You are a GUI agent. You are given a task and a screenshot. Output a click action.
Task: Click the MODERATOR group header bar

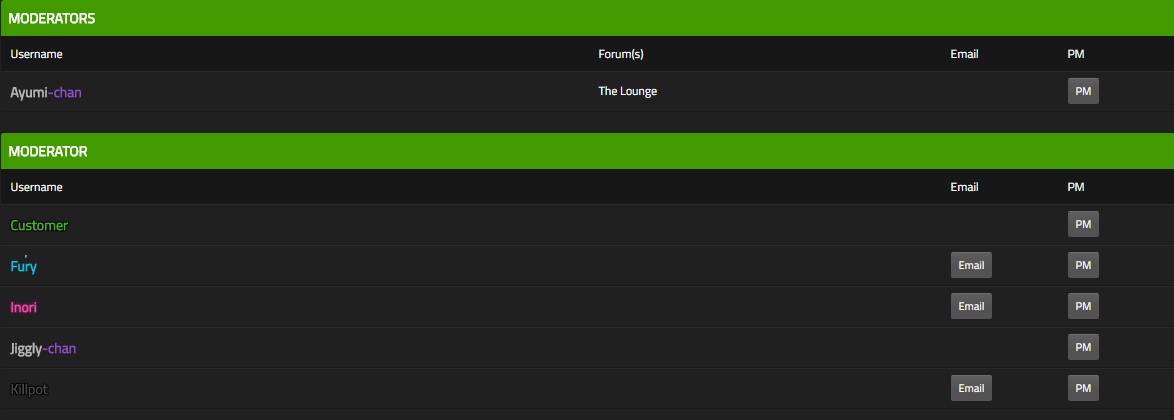(587, 151)
